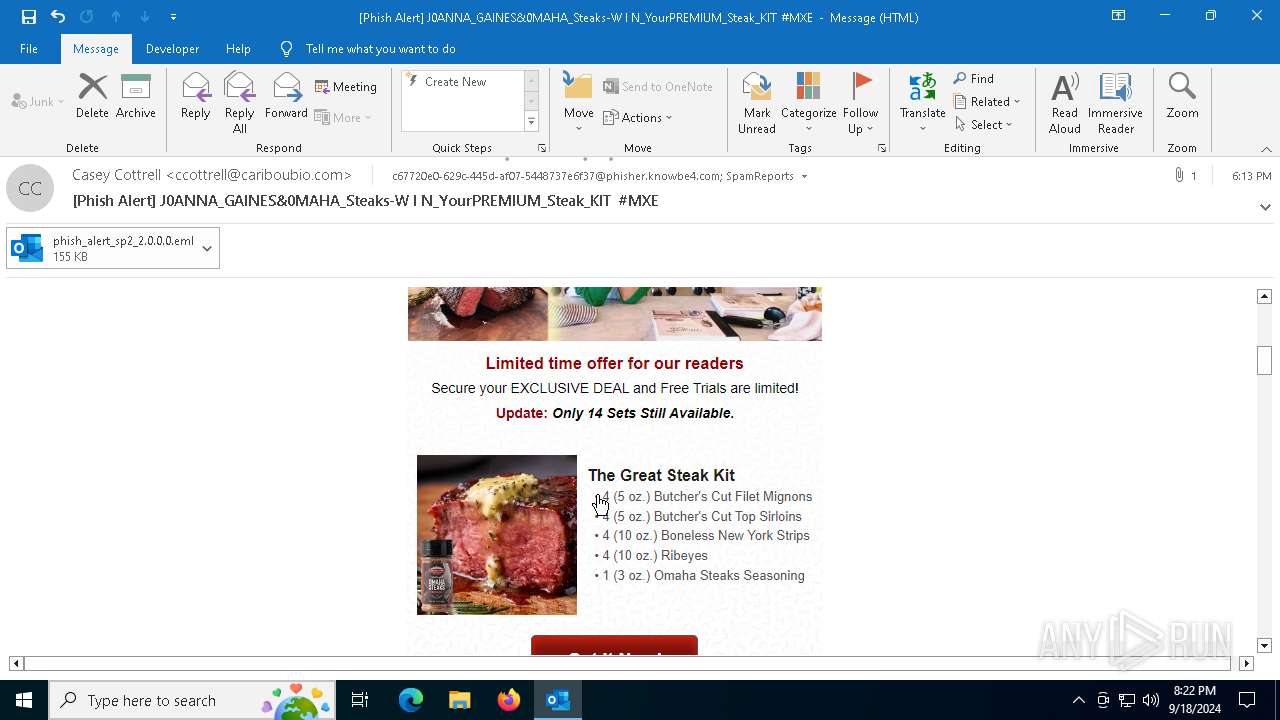Click Create New quick step

[464, 82]
